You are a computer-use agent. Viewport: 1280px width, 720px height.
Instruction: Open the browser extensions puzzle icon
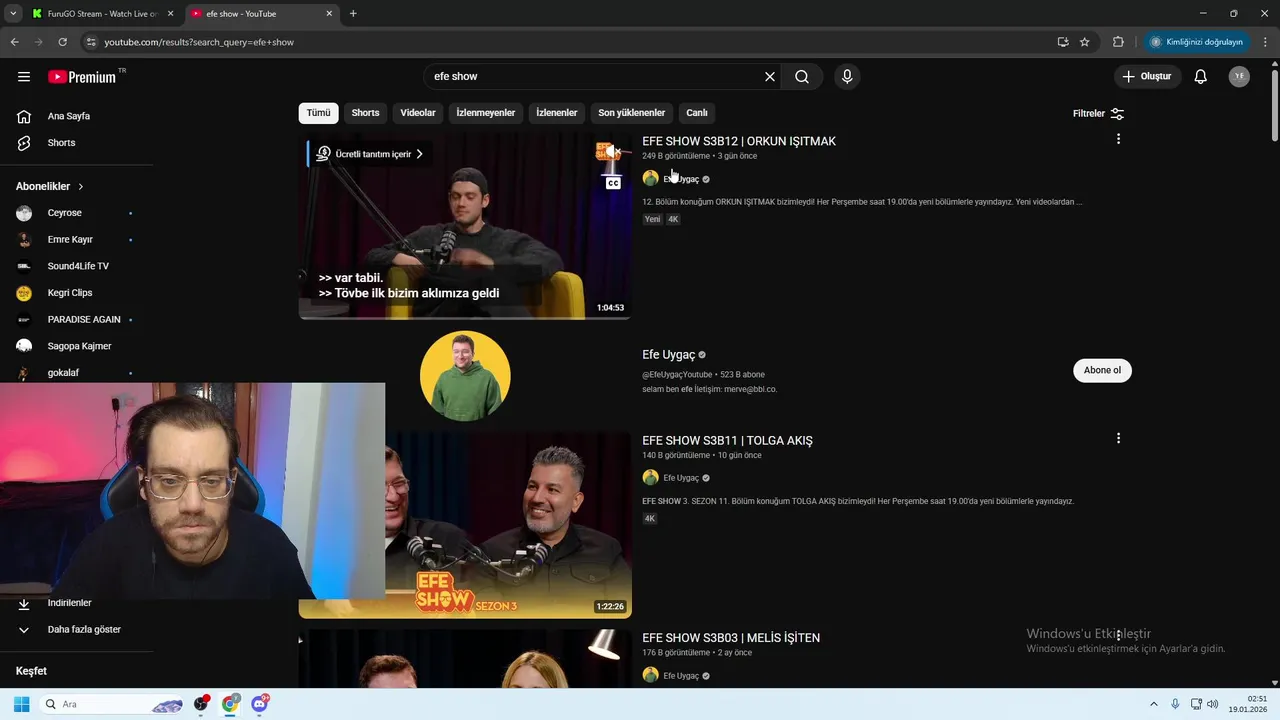click(1118, 42)
